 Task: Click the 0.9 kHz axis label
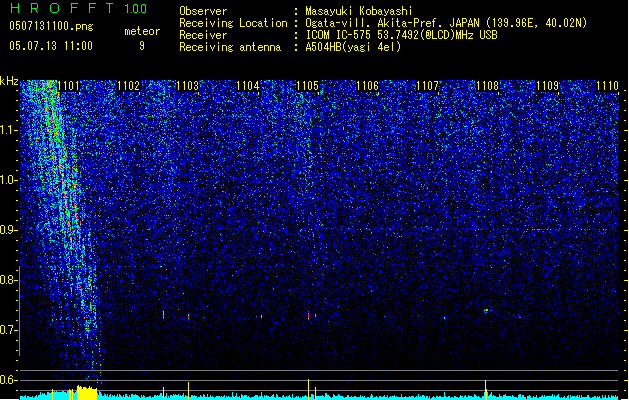[x=9, y=230]
